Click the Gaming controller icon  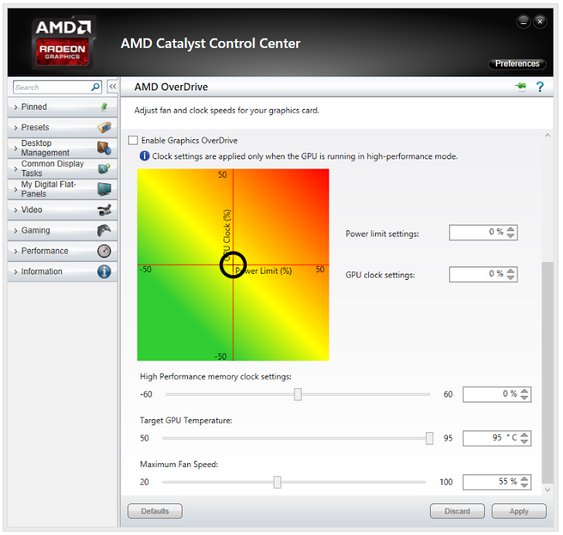[x=104, y=230]
